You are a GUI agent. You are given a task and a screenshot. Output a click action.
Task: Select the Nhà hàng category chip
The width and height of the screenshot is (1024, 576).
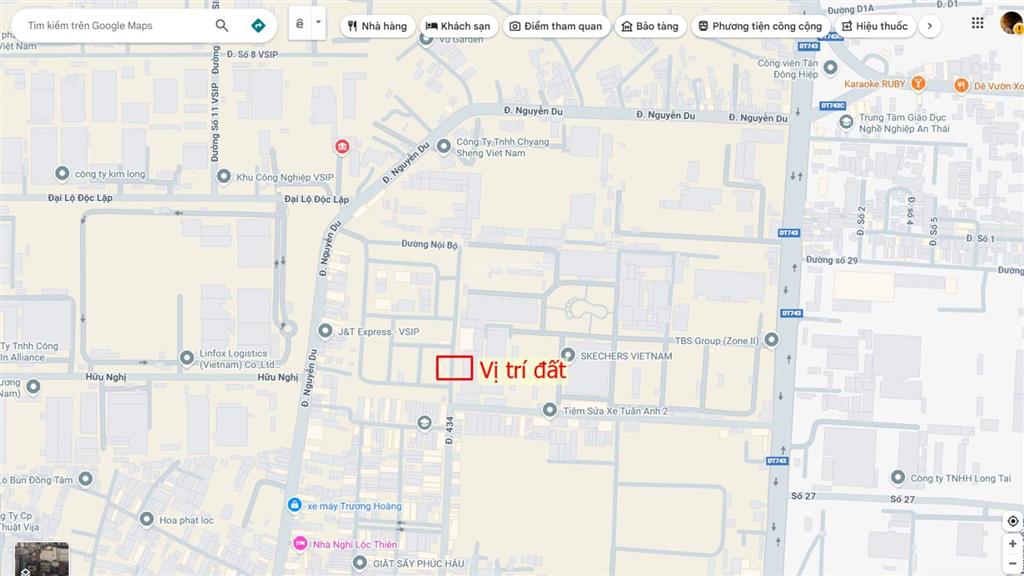tap(377, 25)
